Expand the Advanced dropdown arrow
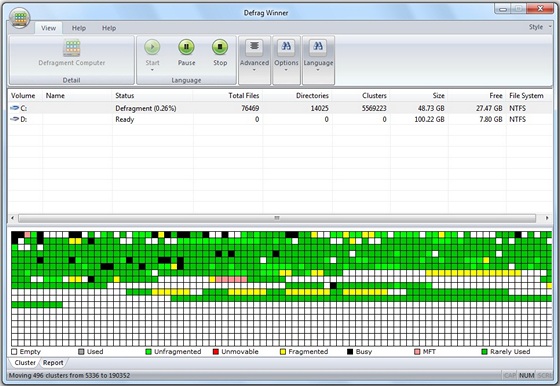 coord(254,70)
